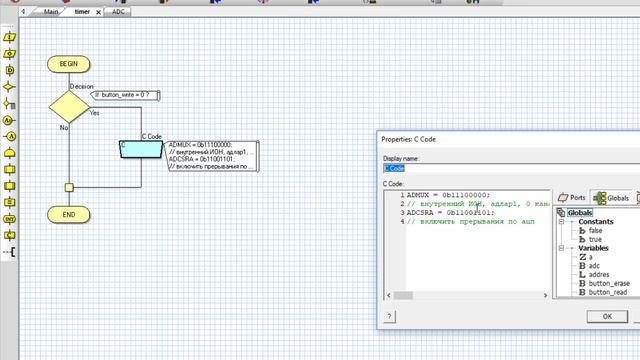Select the 'false' constant in the tree
The height and width of the screenshot is (360, 640).
pyautogui.click(x=596, y=231)
